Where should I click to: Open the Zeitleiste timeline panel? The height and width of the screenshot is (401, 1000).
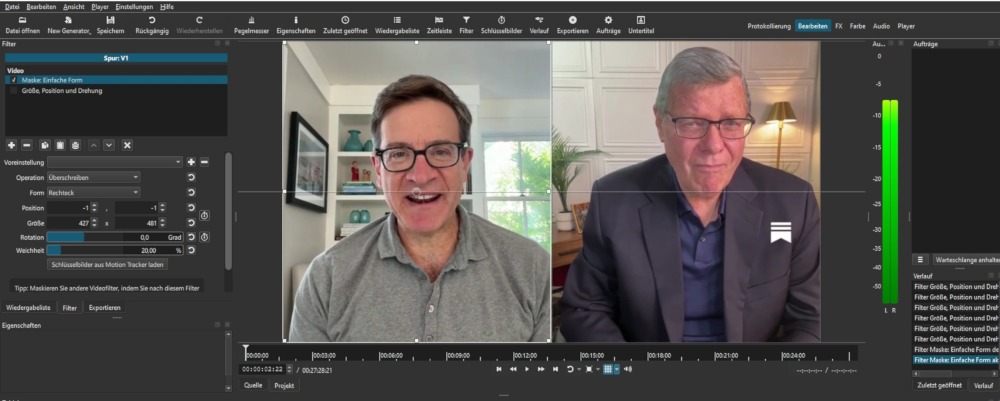[x=439, y=25]
